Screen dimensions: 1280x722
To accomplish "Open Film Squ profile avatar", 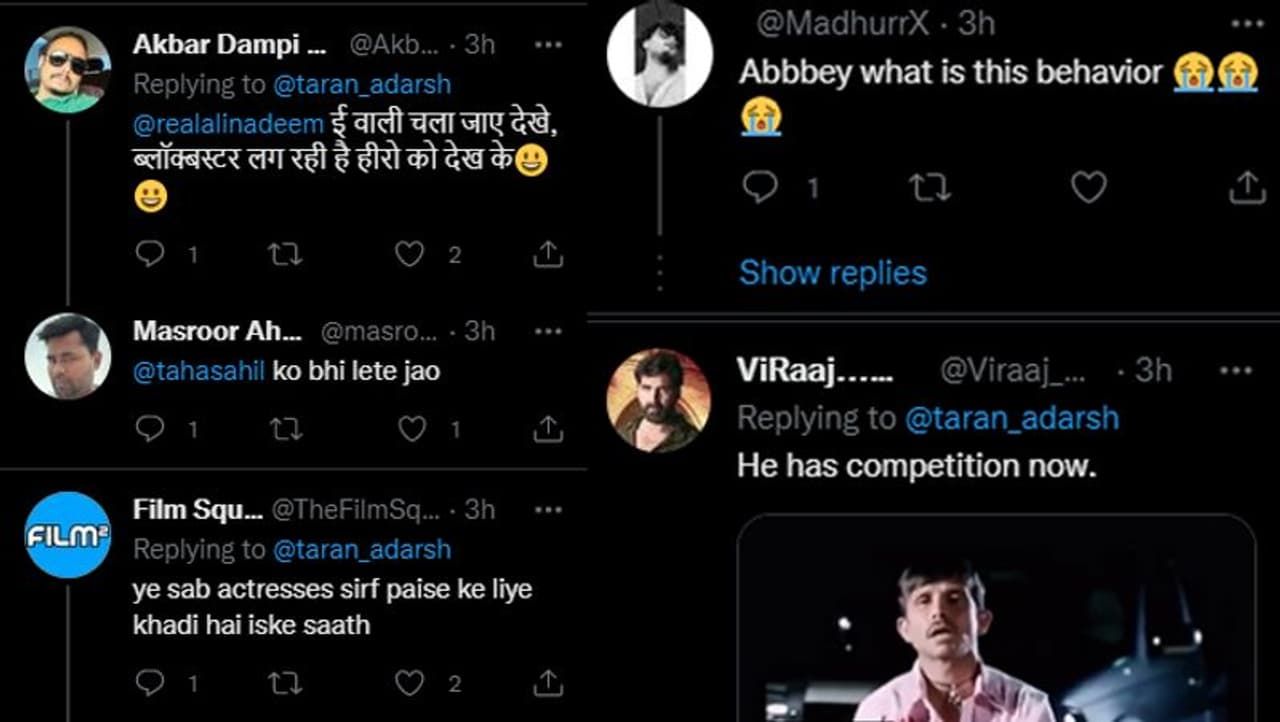I will [68, 534].
